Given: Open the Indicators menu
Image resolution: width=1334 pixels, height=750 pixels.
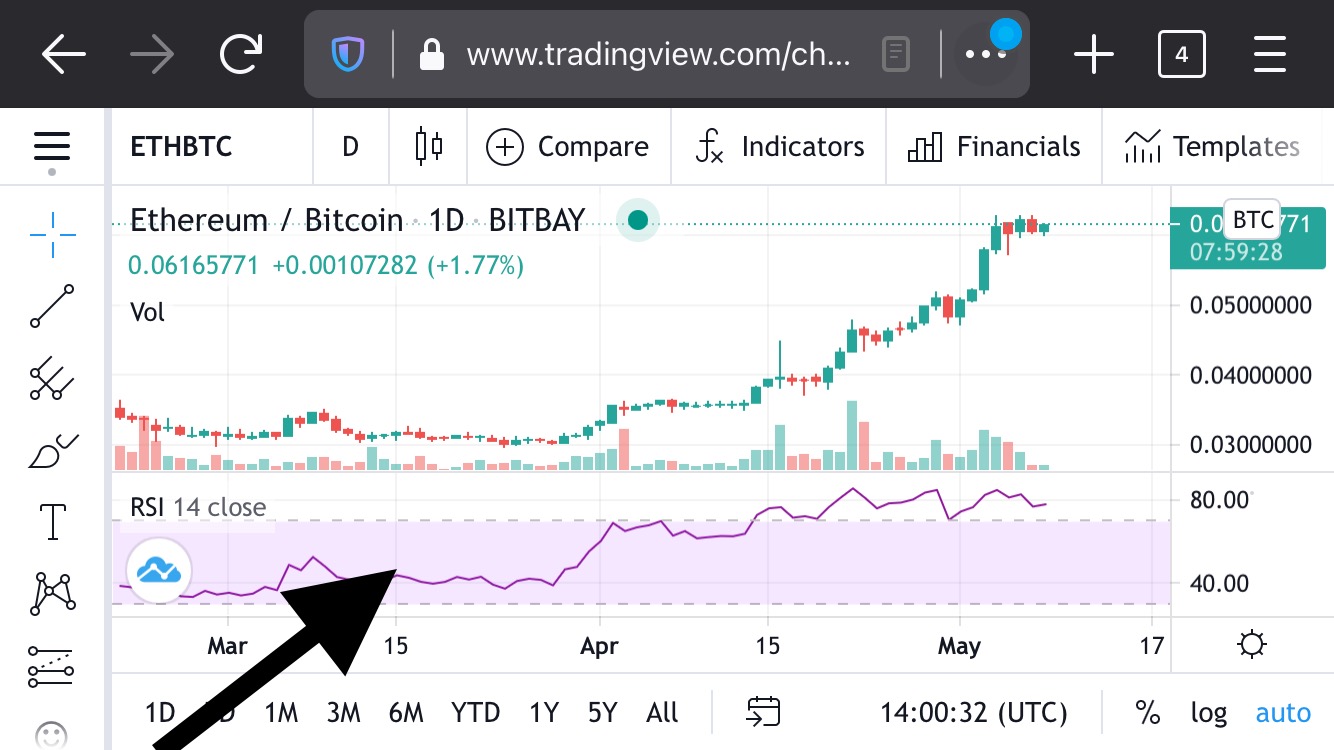Looking at the screenshot, I should click(x=779, y=147).
